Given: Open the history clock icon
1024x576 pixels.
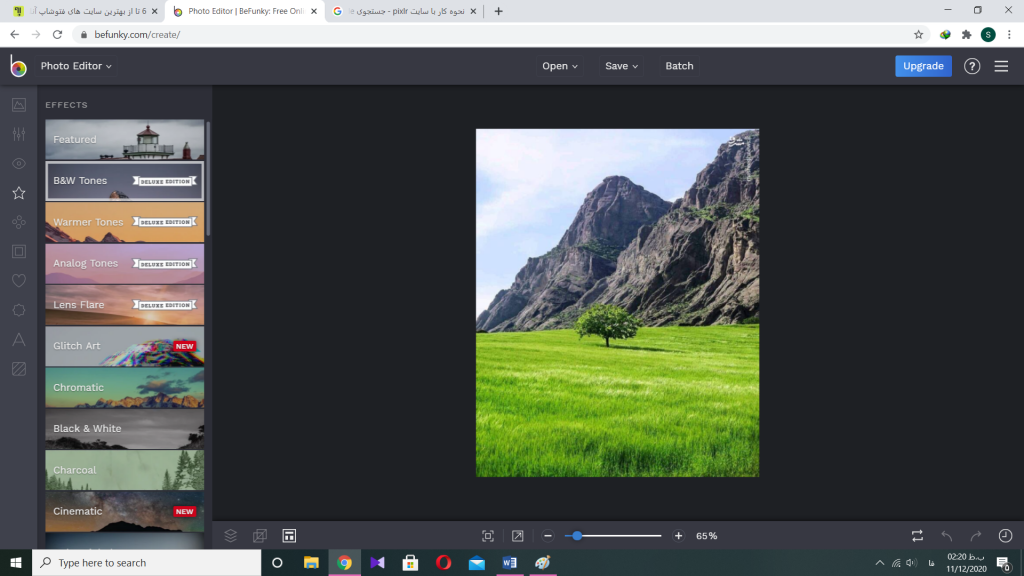Looking at the screenshot, I should coord(1005,536).
